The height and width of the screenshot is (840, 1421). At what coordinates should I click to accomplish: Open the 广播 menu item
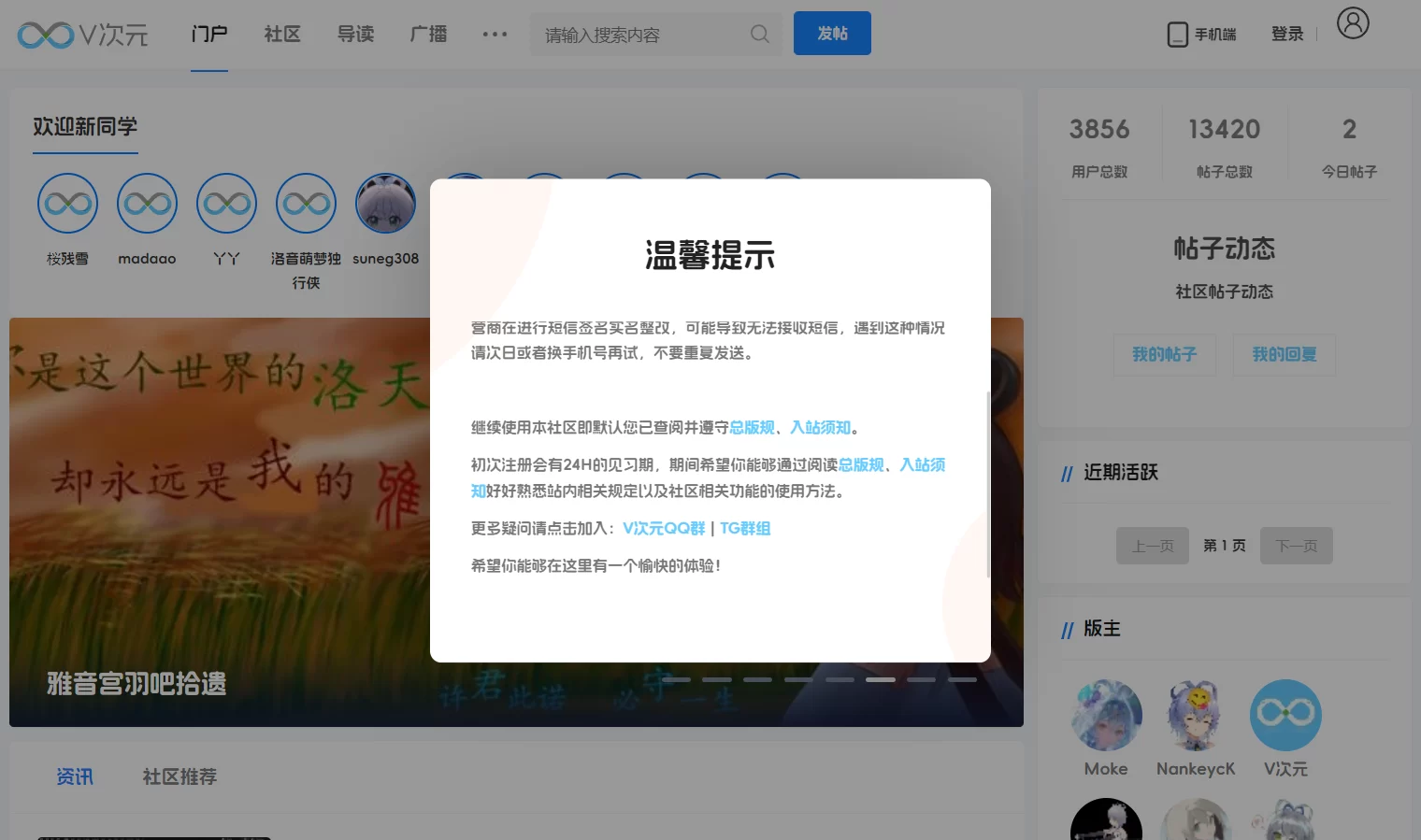coord(428,34)
